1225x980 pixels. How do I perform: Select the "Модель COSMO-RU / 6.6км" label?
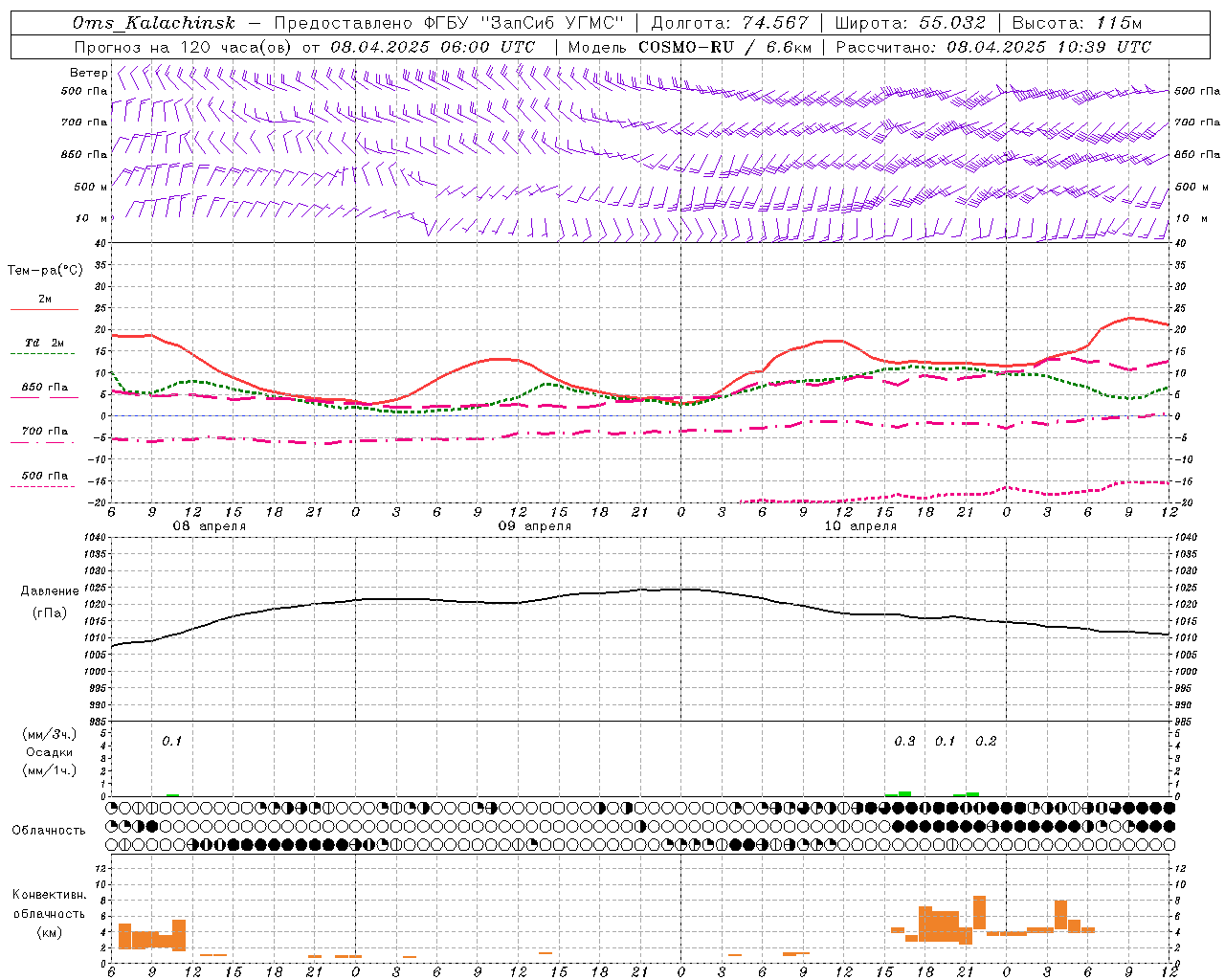point(690,47)
